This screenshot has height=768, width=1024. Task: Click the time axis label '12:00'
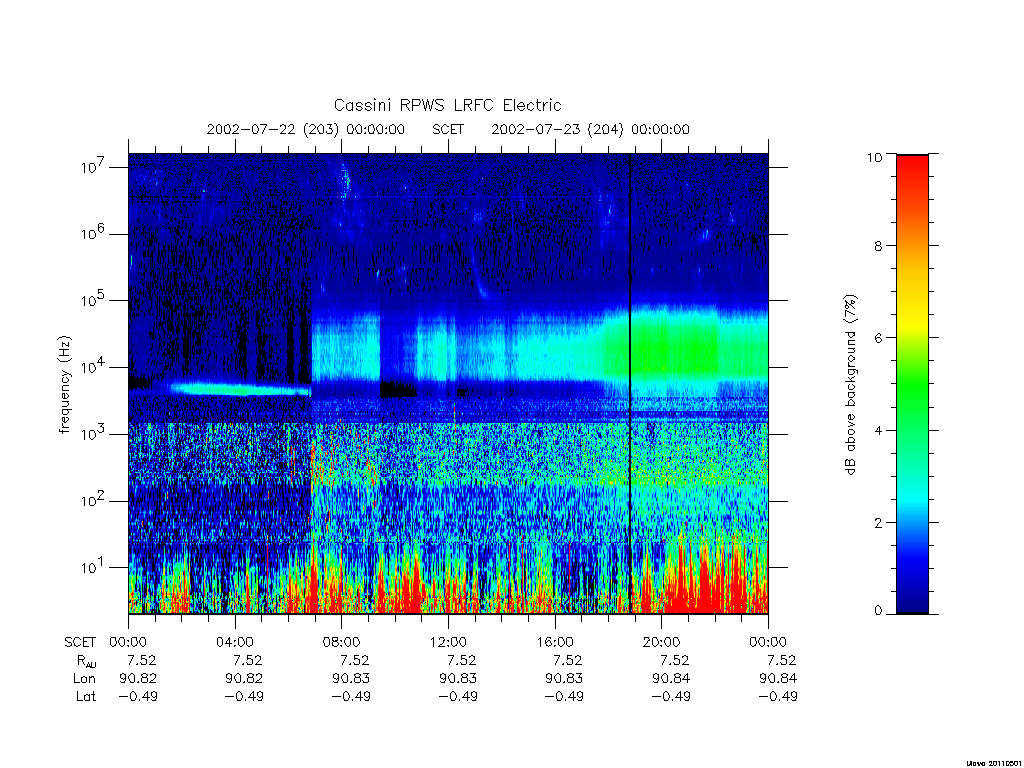coord(448,642)
